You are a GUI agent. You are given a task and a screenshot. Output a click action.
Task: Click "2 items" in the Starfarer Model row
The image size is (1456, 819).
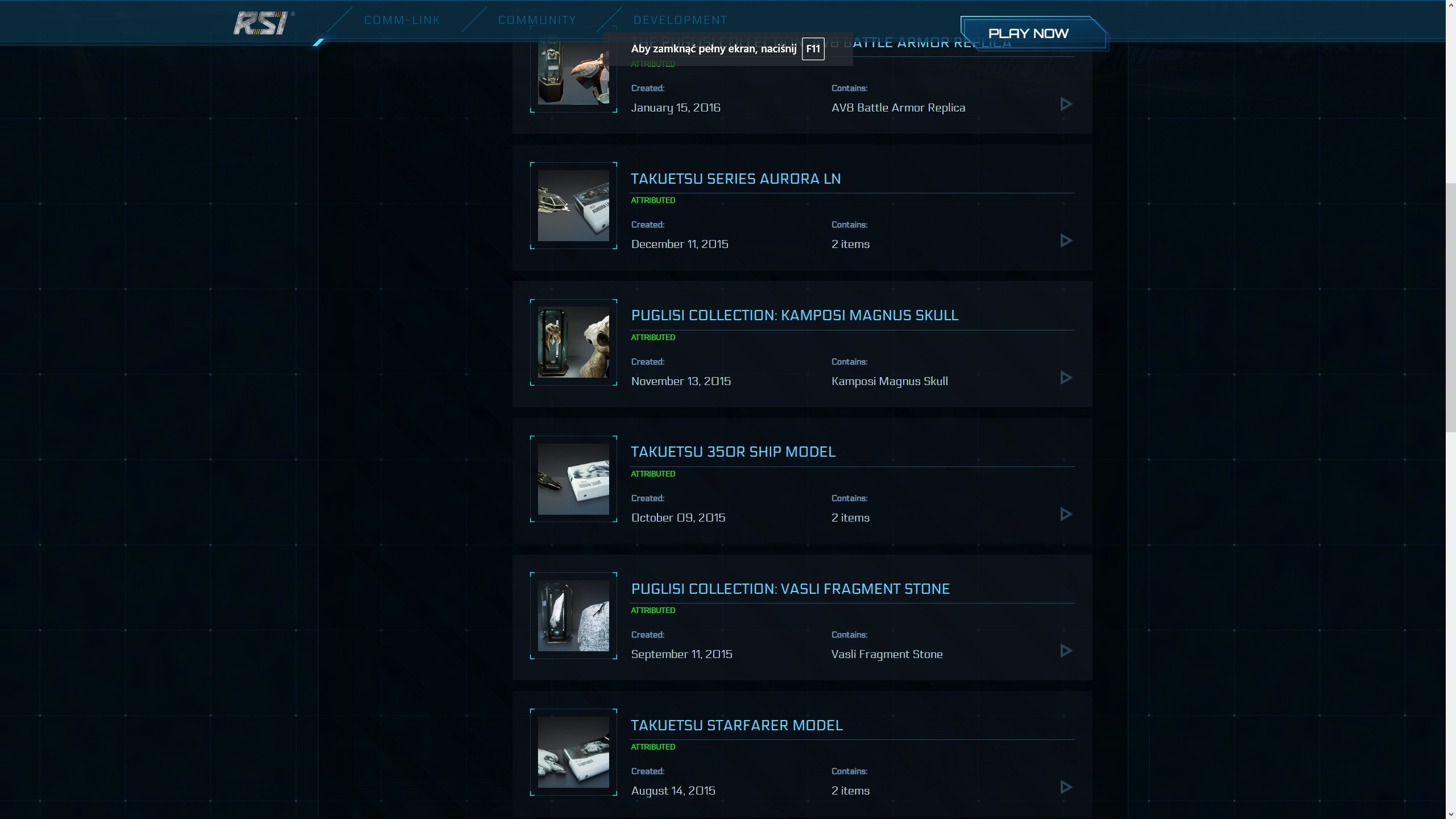[x=850, y=791]
